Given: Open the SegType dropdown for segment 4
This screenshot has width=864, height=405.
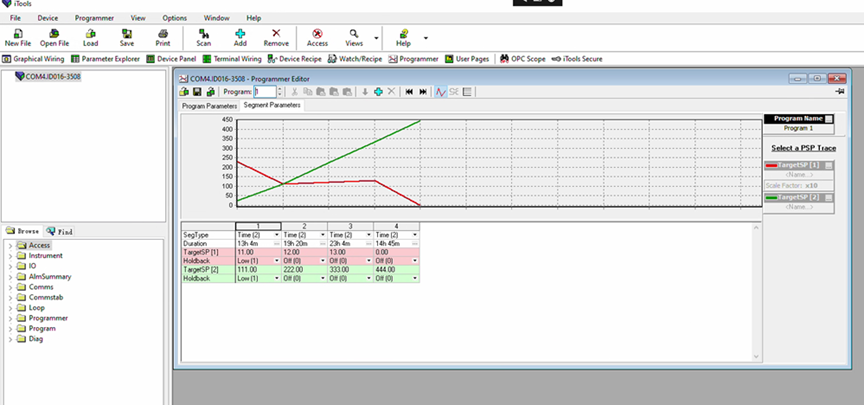Looking at the screenshot, I should (415, 235).
